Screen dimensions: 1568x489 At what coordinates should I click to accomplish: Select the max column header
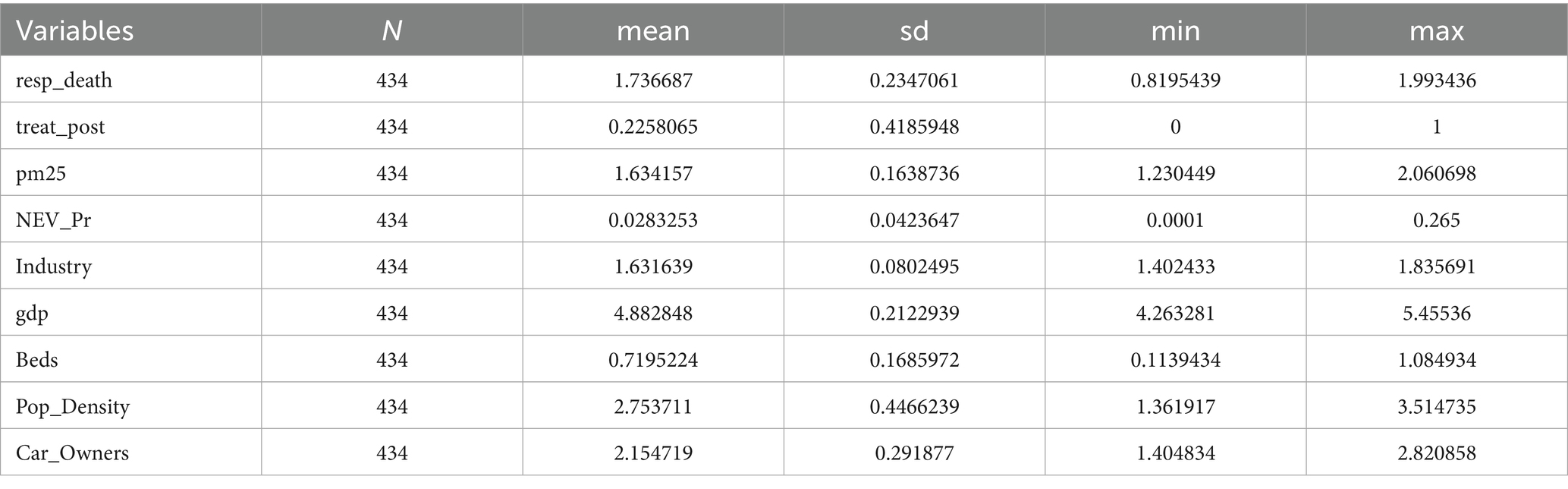[x=1436, y=30]
